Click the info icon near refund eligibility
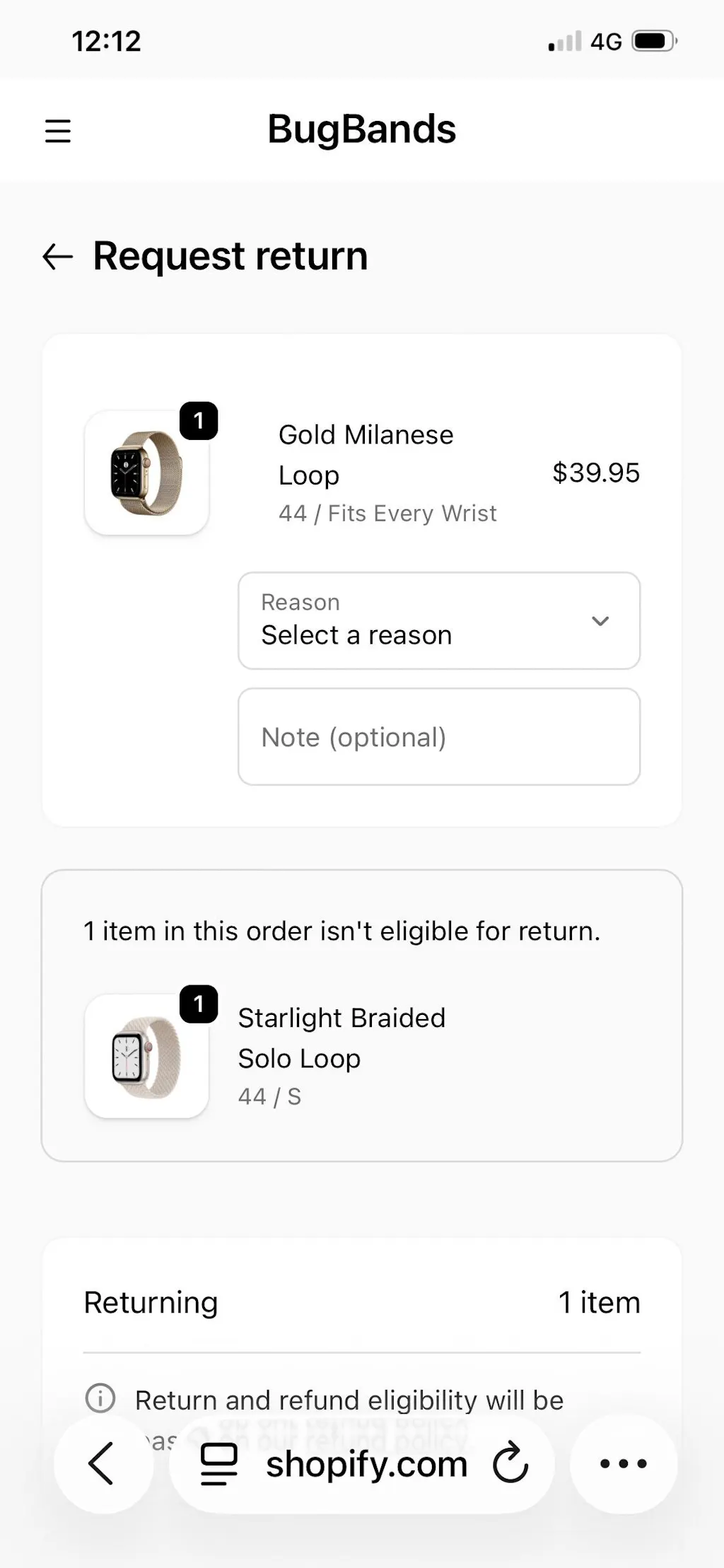This screenshot has width=724, height=1568. (100, 1398)
